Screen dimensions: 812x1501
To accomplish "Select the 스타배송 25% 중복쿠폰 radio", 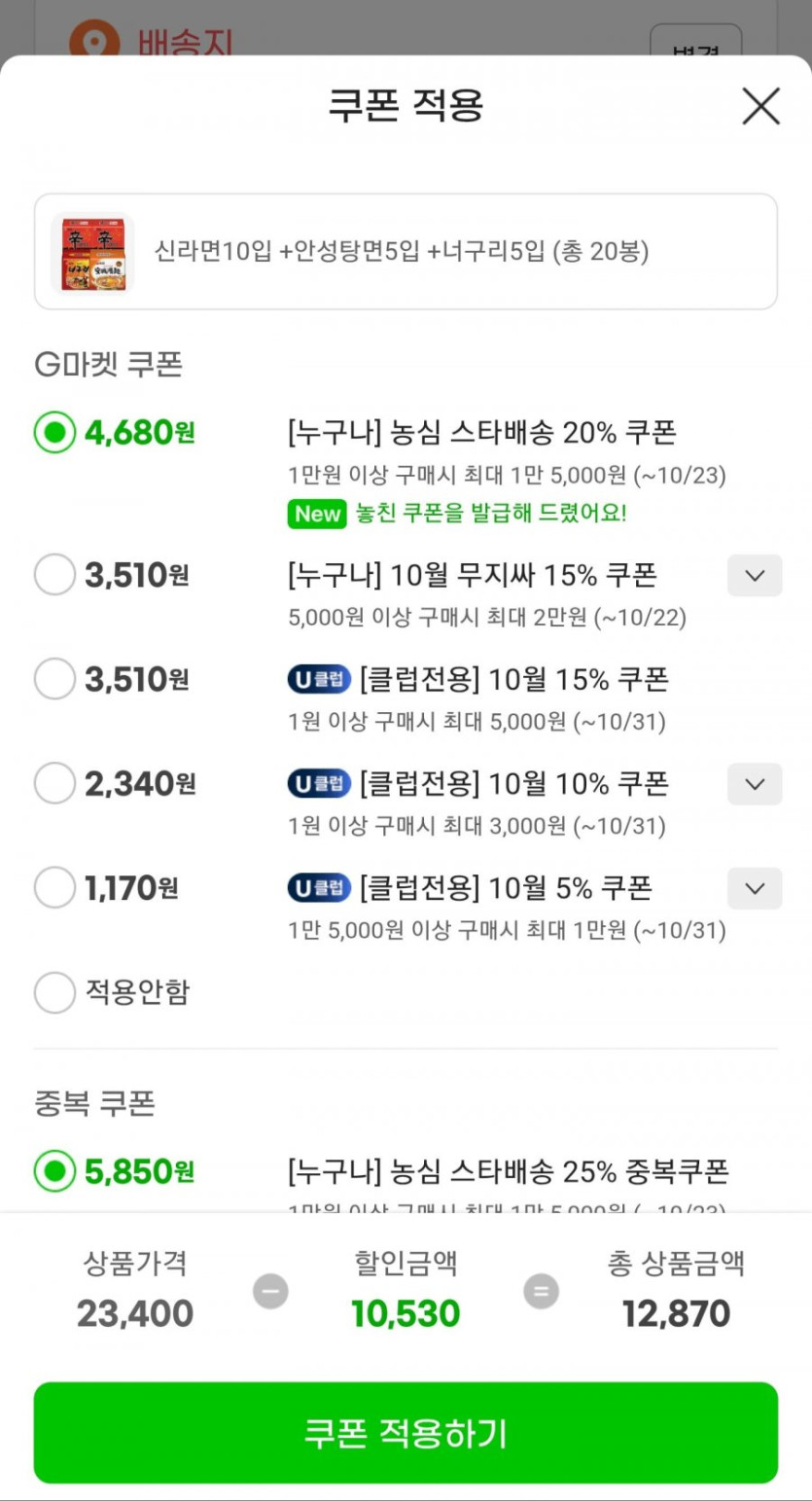I will [x=54, y=1171].
